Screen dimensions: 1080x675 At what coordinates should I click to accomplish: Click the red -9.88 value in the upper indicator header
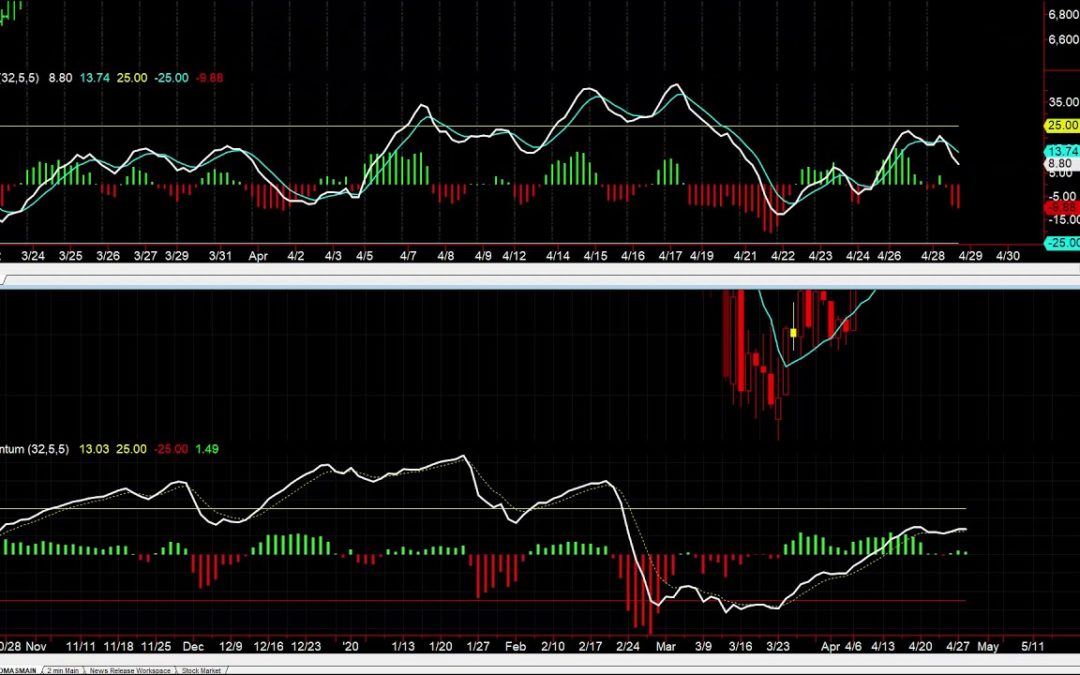tap(209, 78)
